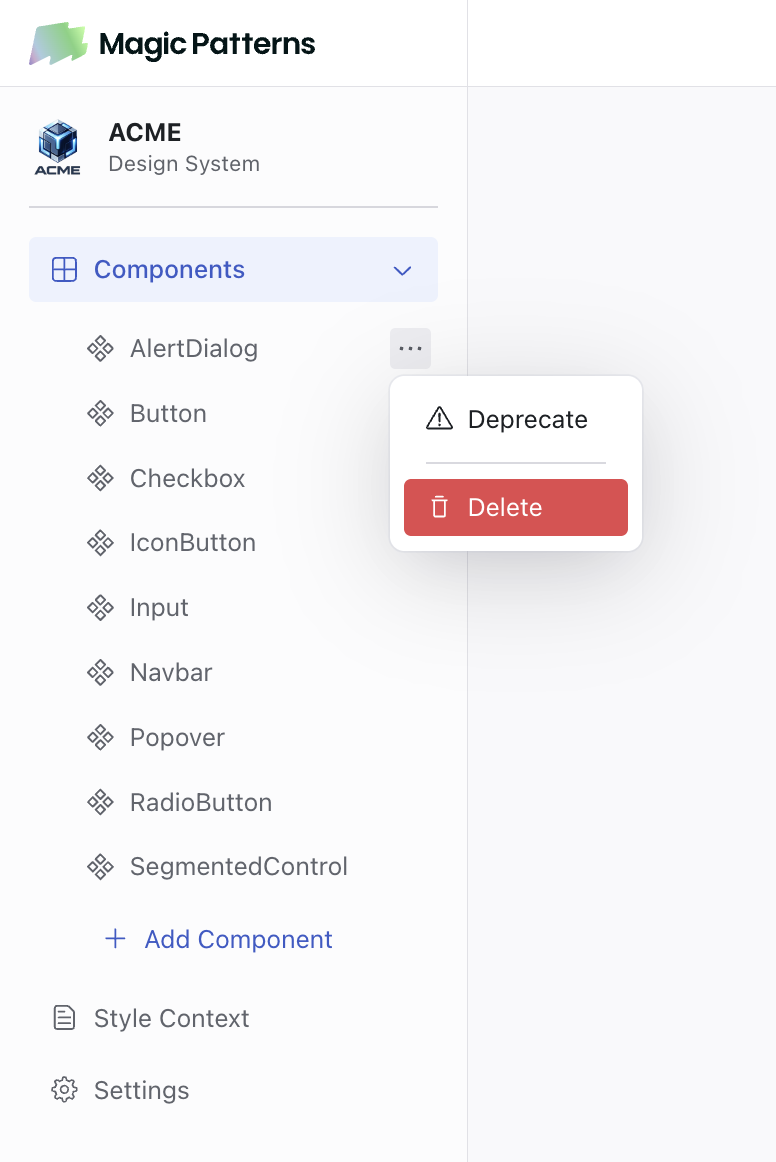Open the Button component
Viewport: 776px width, 1162px height.
point(168,414)
